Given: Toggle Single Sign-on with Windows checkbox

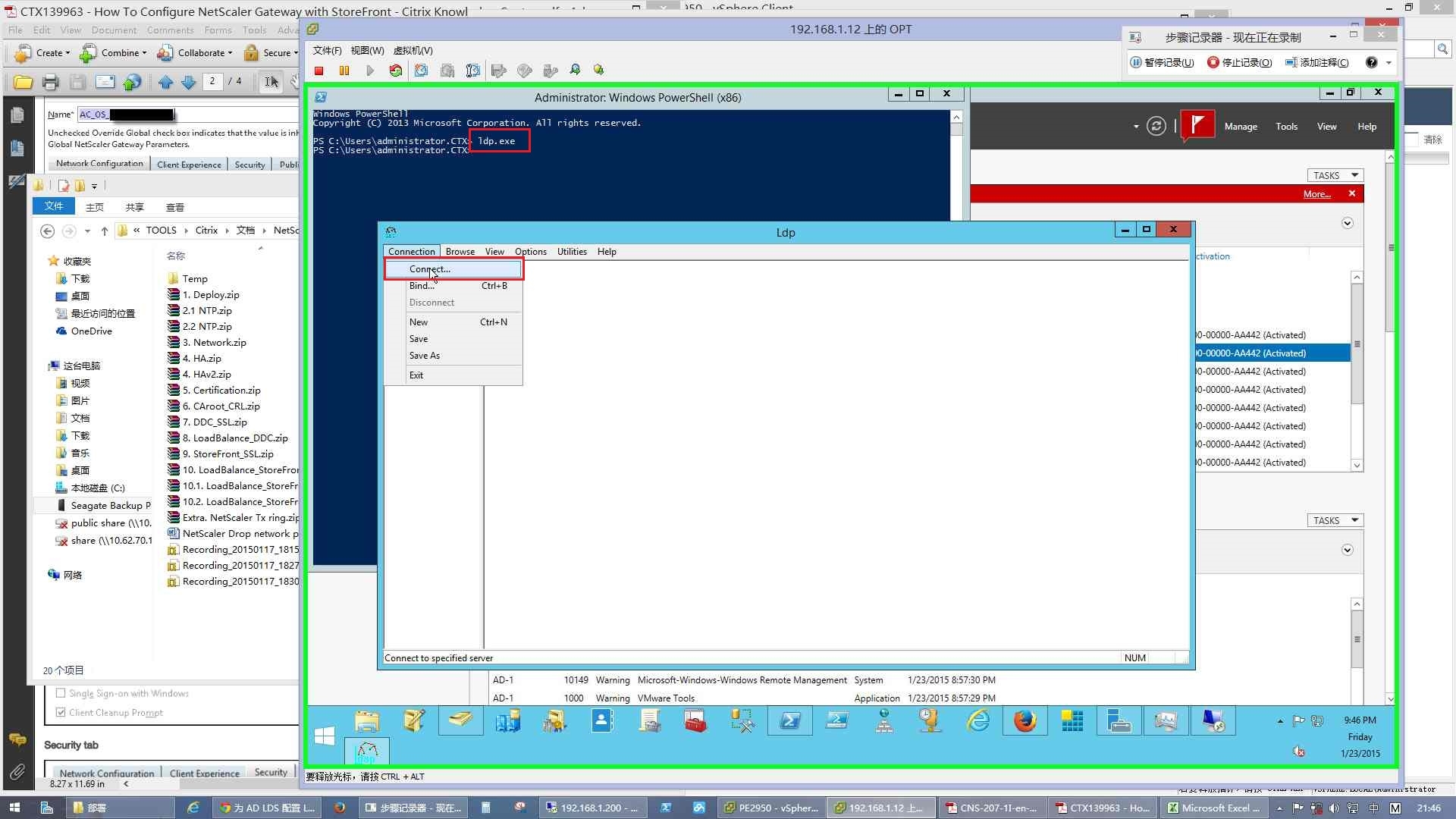Looking at the screenshot, I should tap(61, 693).
